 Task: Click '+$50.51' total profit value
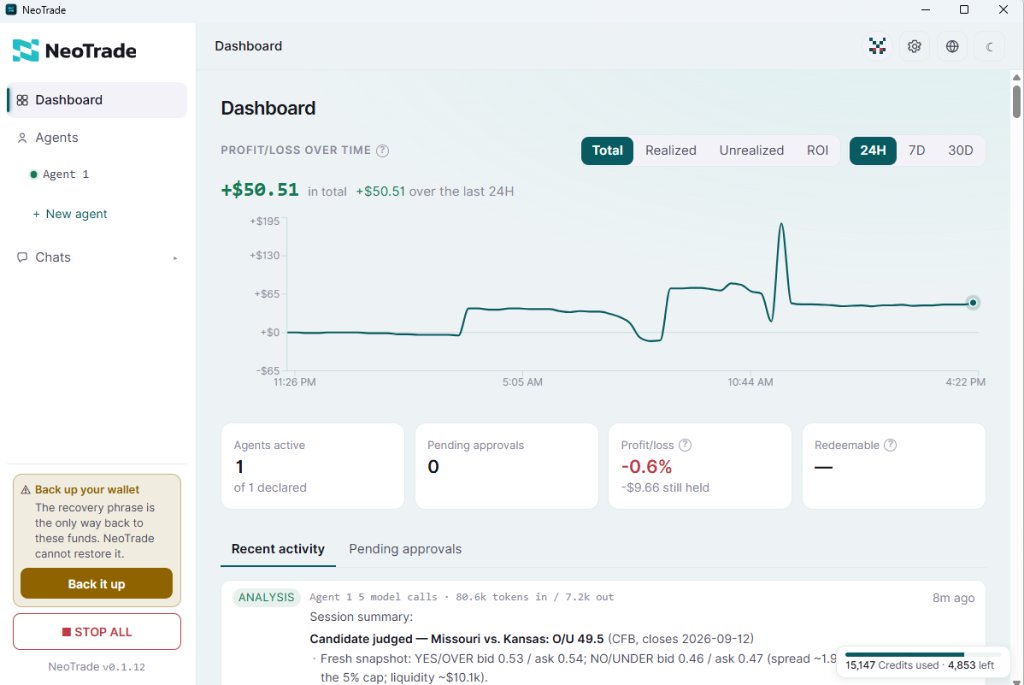point(260,190)
